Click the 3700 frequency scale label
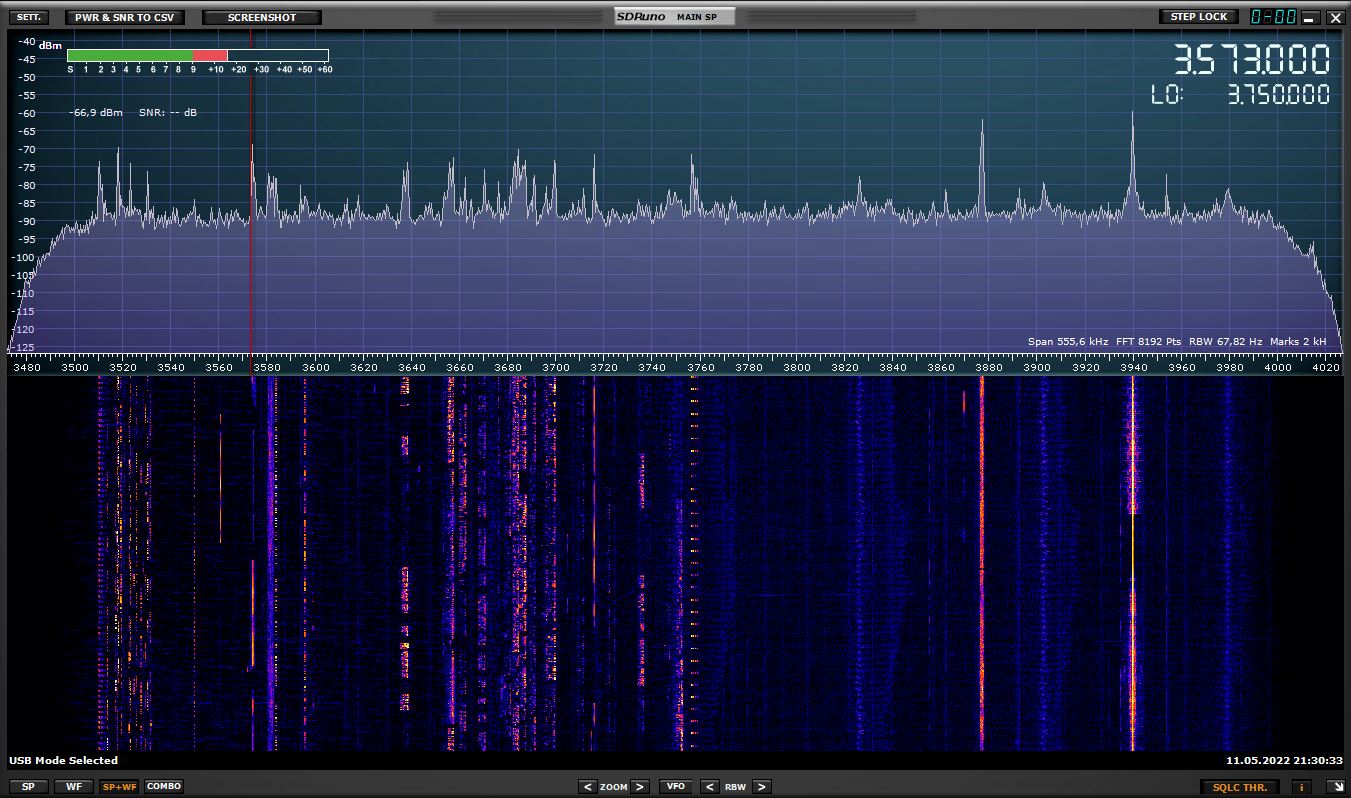 click(x=556, y=367)
